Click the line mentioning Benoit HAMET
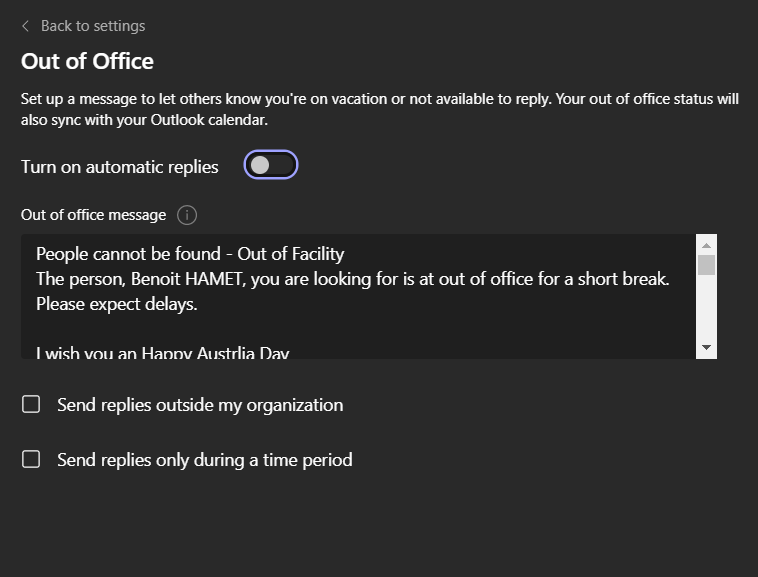The width and height of the screenshot is (758, 577). (x=352, y=280)
